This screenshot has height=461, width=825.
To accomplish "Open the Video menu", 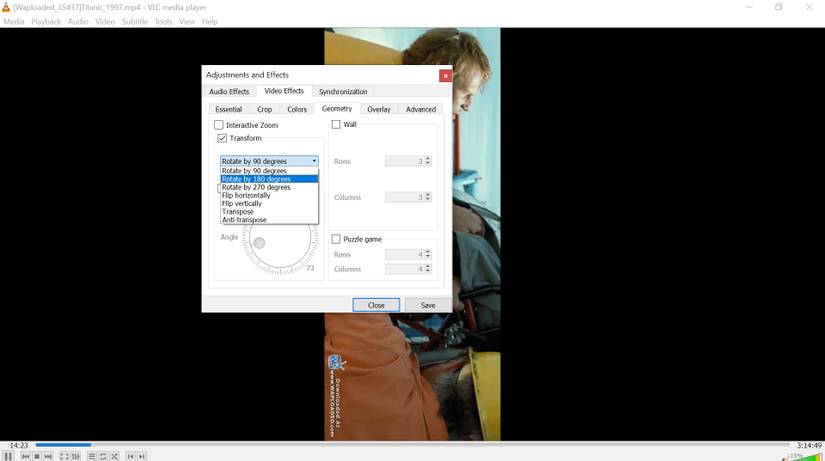I will click(105, 22).
